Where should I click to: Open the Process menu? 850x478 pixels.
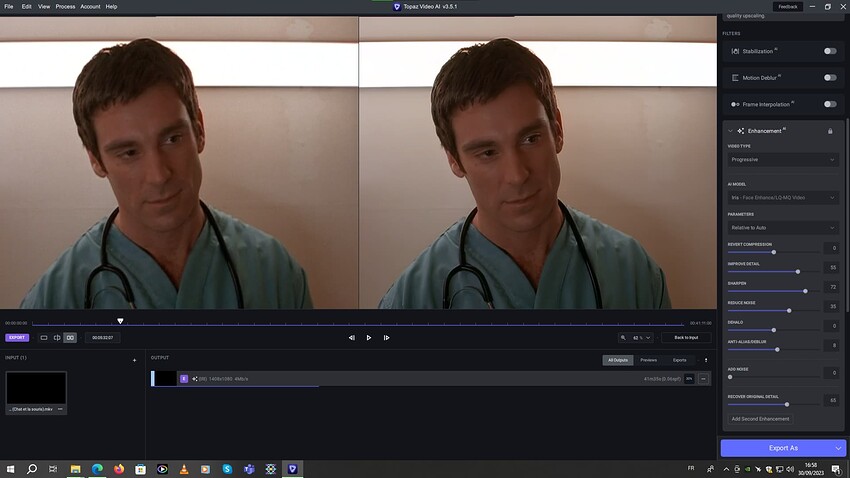click(x=65, y=7)
